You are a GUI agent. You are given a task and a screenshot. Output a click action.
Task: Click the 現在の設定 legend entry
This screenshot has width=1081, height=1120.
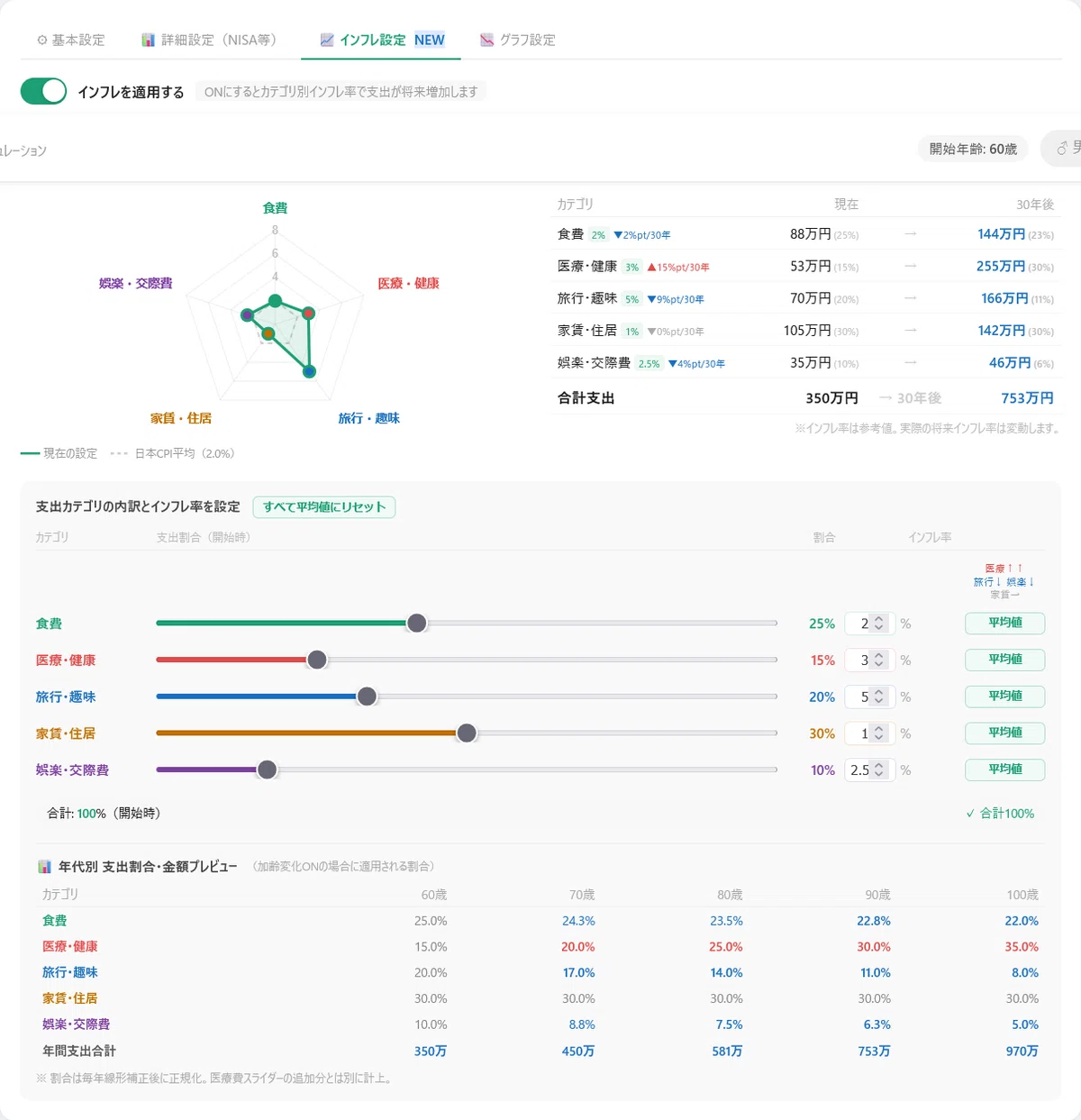click(x=59, y=453)
